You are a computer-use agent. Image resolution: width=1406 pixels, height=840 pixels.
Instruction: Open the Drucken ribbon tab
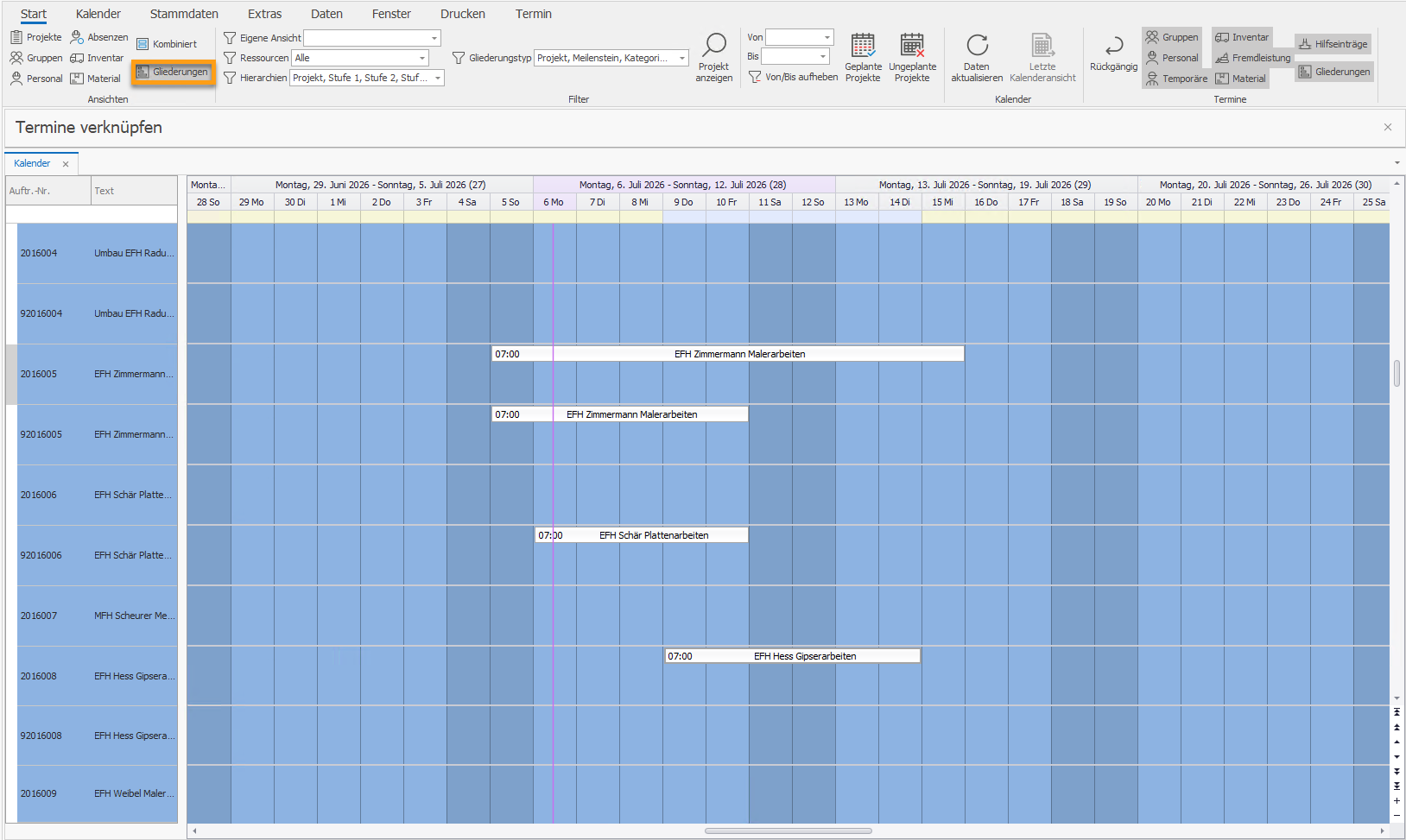463,14
